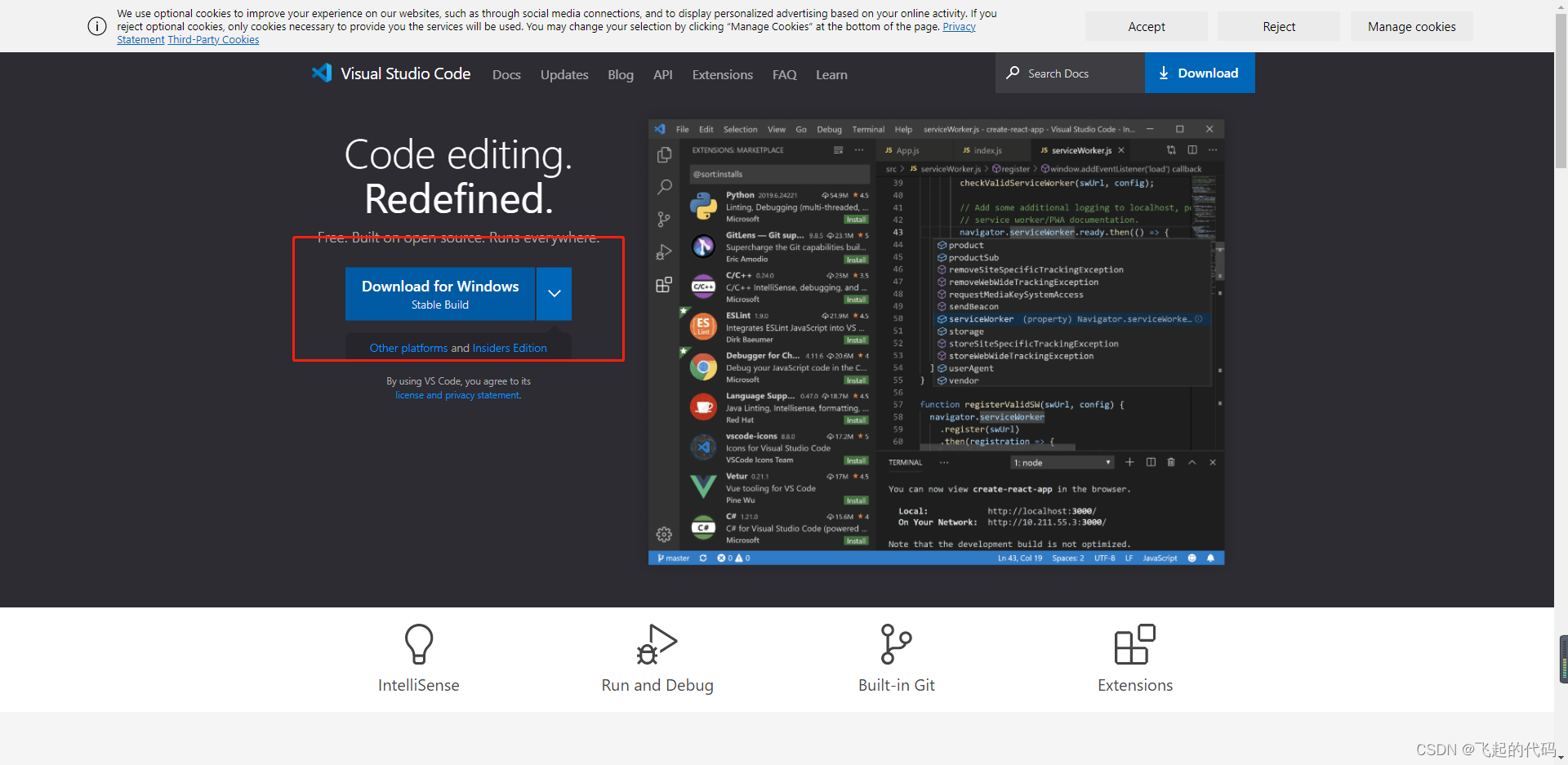Select the App.js editor tab
This screenshot has width=1568, height=765.
[x=914, y=150]
